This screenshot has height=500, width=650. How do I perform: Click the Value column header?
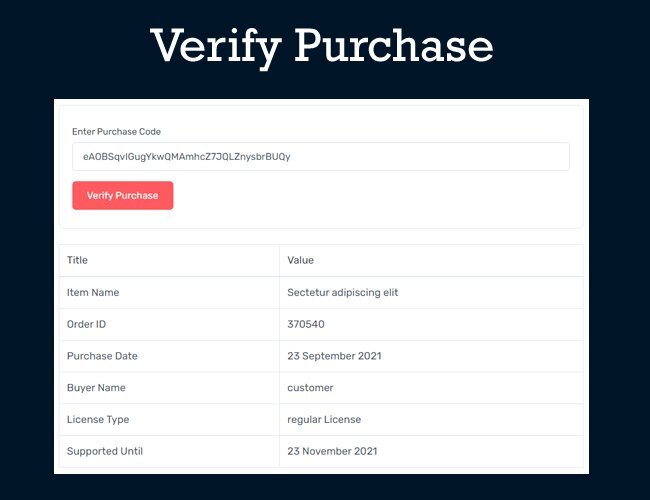tap(300, 260)
